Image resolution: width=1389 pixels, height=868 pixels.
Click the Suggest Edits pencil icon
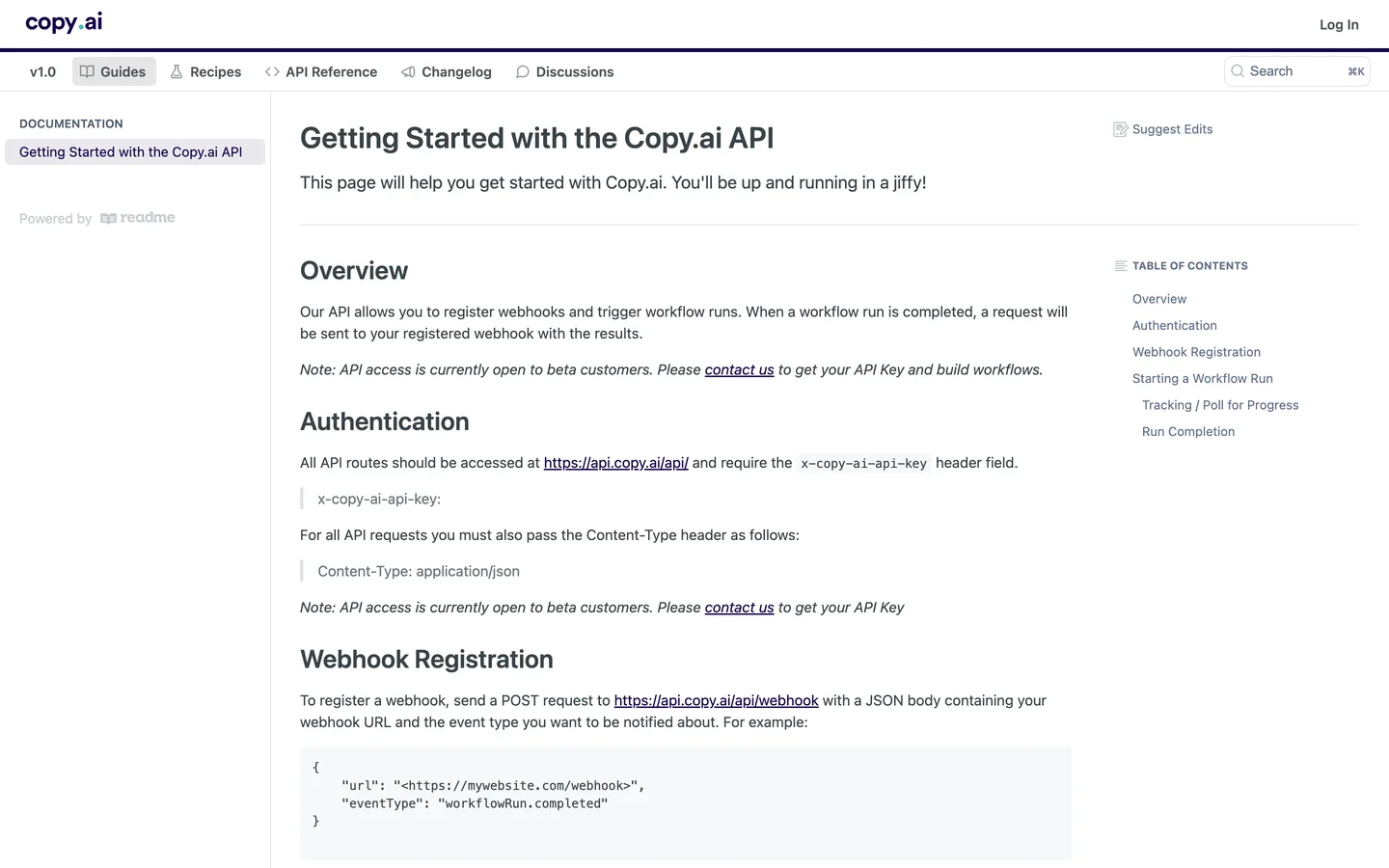pyautogui.click(x=1120, y=129)
